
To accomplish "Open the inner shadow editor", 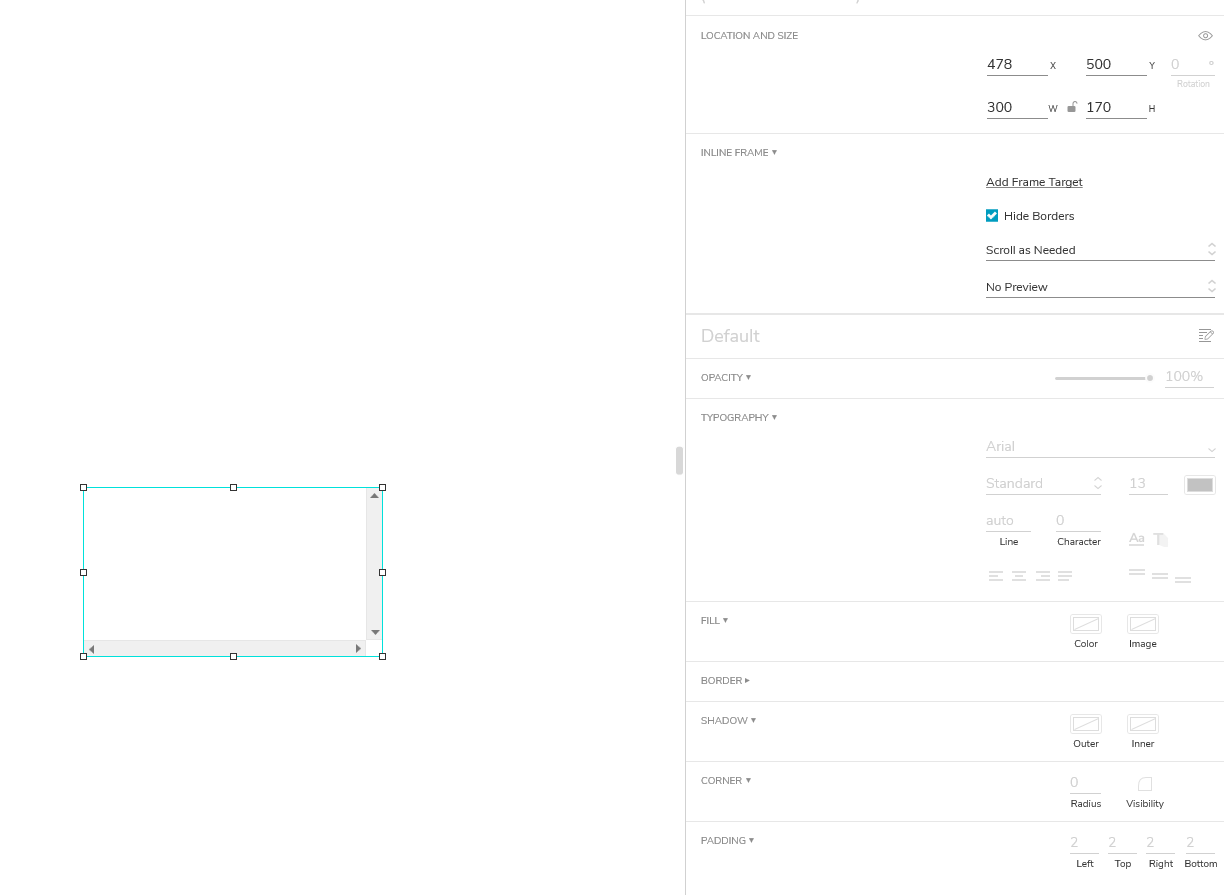I will coord(1142,724).
